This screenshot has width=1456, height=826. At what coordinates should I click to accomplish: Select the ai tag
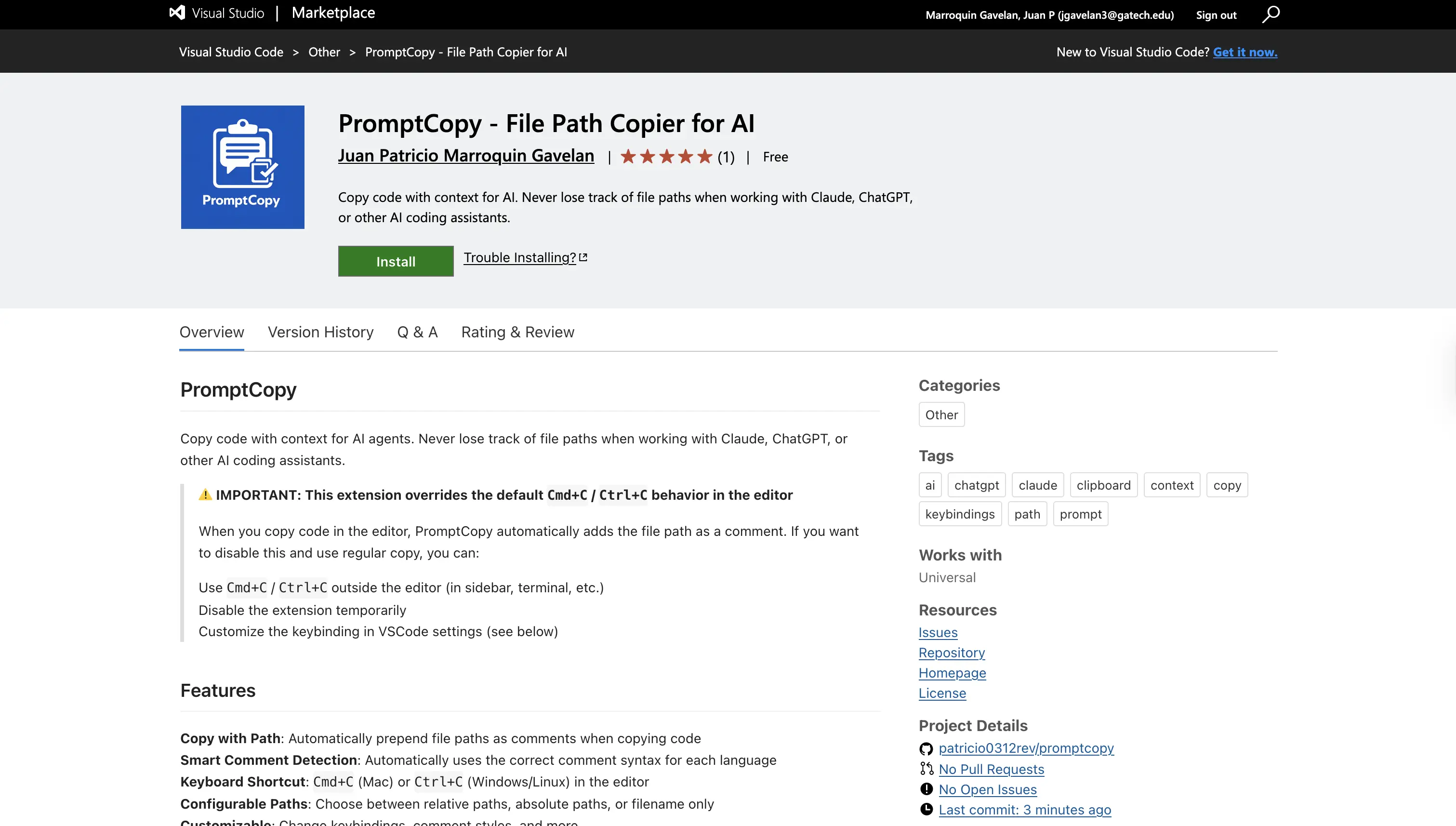[930, 485]
